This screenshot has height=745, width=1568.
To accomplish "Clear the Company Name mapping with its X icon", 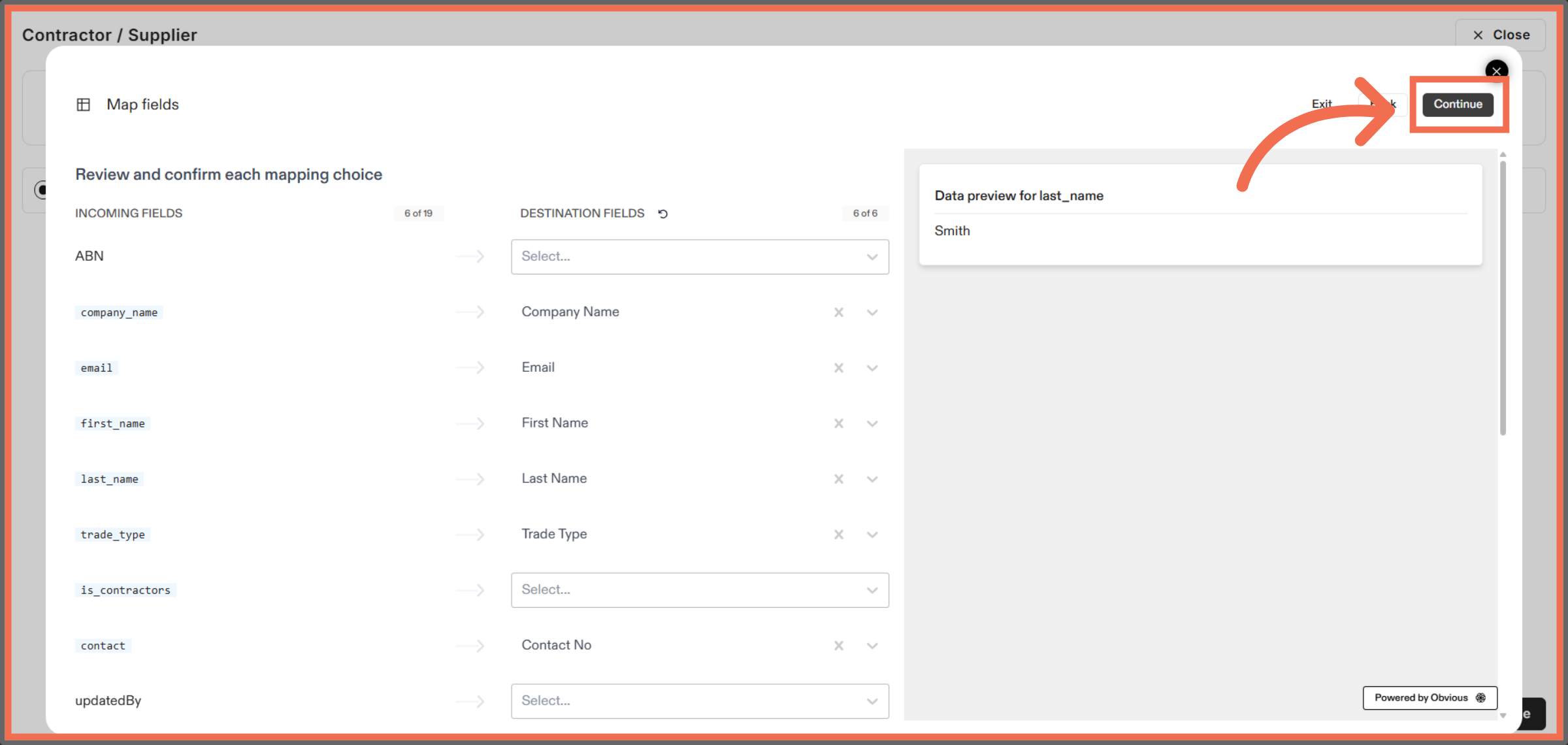I will (839, 312).
